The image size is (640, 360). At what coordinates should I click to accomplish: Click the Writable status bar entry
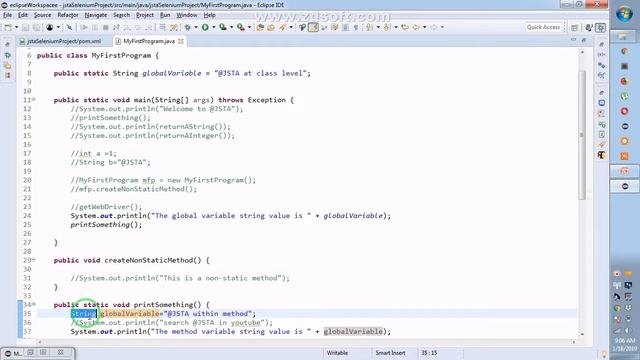click(337, 353)
